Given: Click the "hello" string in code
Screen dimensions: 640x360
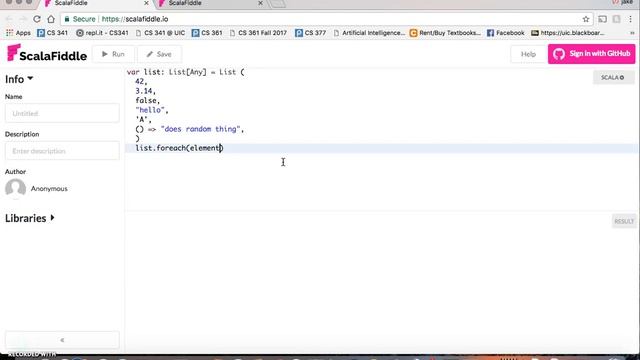Looking at the screenshot, I should 150,110.
